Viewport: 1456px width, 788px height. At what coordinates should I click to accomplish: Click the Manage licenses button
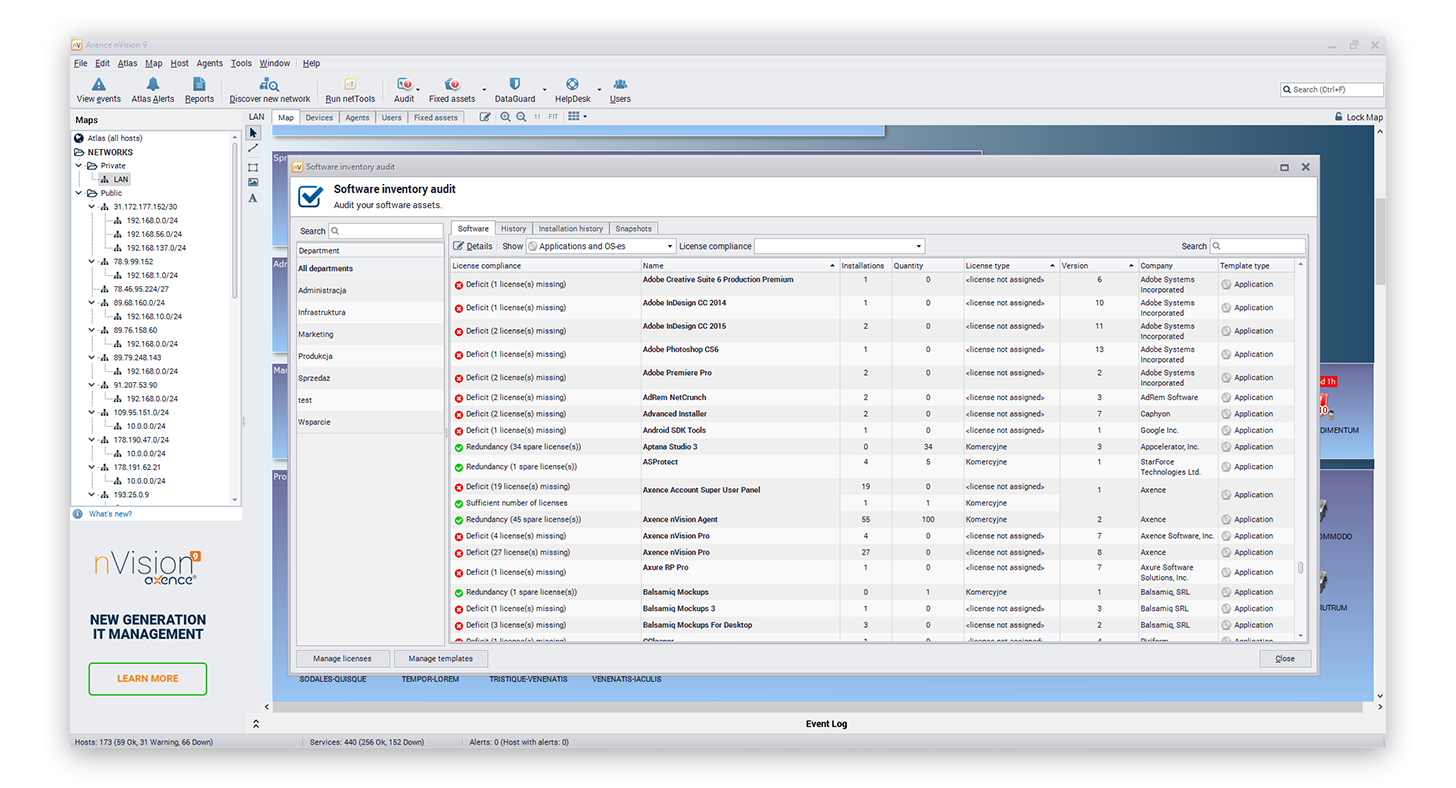click(x=342, y=658)
